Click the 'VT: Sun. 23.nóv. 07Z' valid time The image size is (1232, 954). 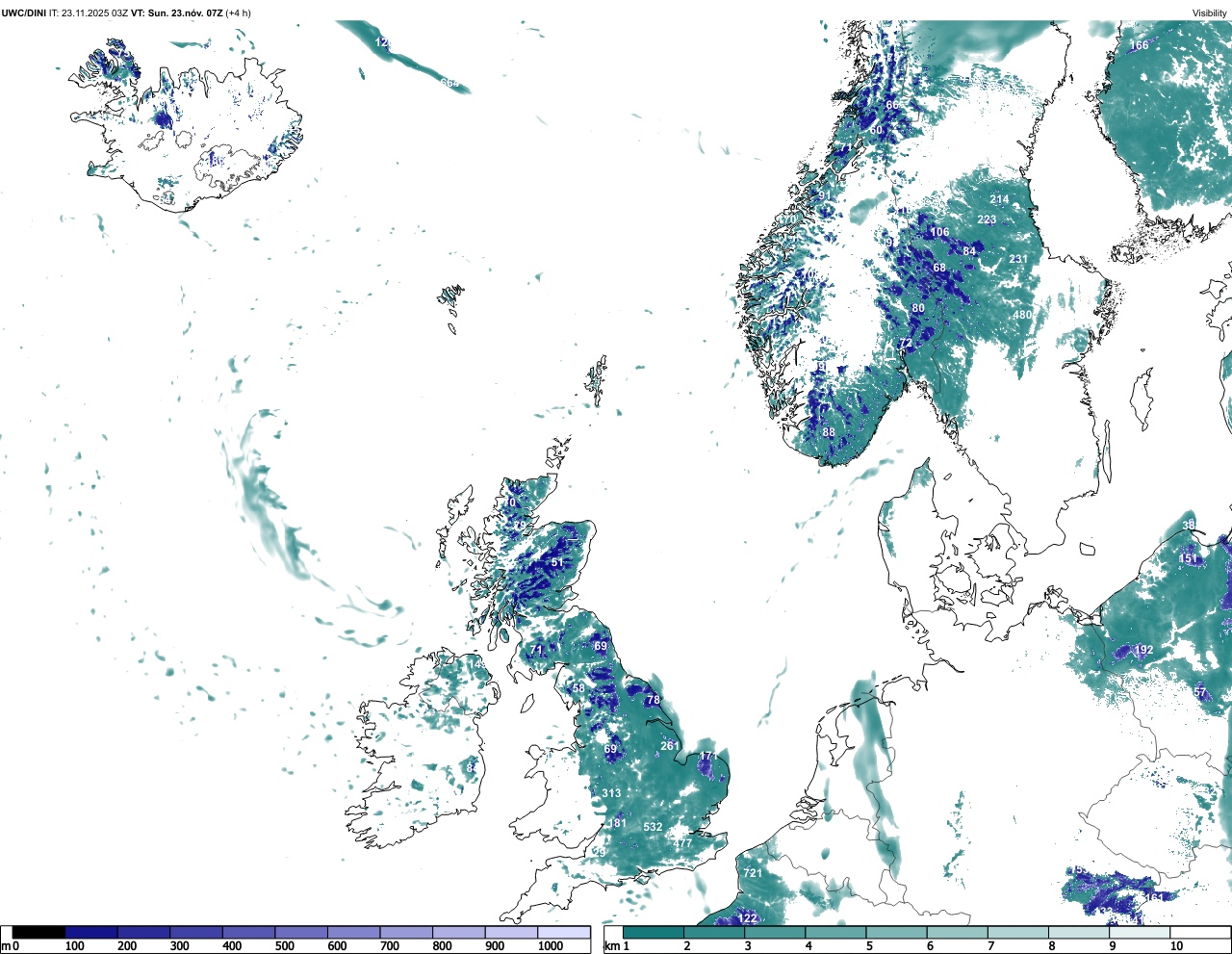tap(177, 13)
